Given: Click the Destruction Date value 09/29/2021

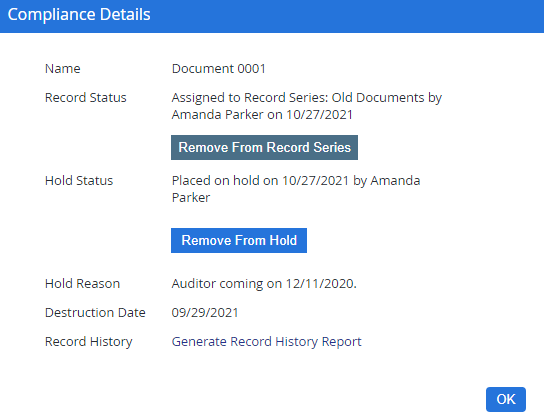Looking at the screenshot, I should click(x=205, y=313).
